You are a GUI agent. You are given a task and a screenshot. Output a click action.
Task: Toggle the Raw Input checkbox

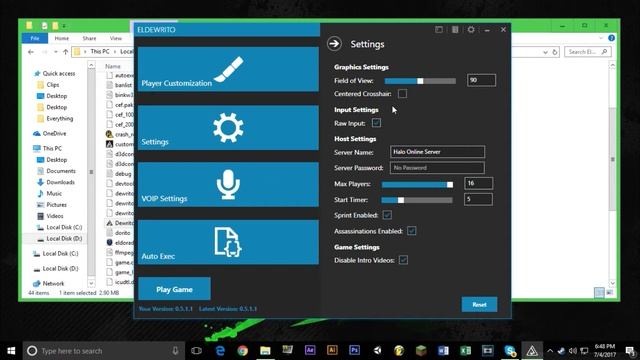tap(376, 123)
